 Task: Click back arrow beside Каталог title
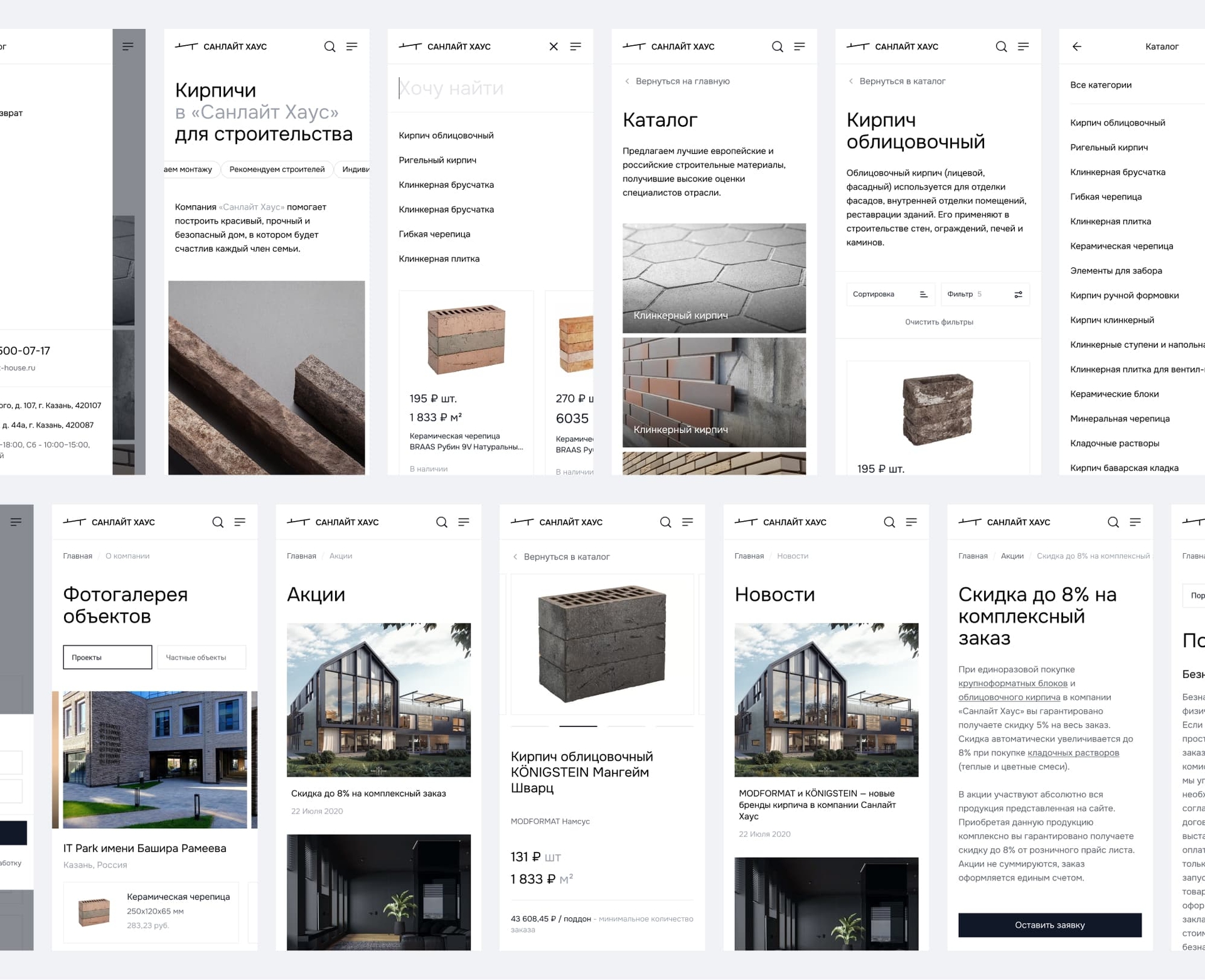click(1077, 46)
